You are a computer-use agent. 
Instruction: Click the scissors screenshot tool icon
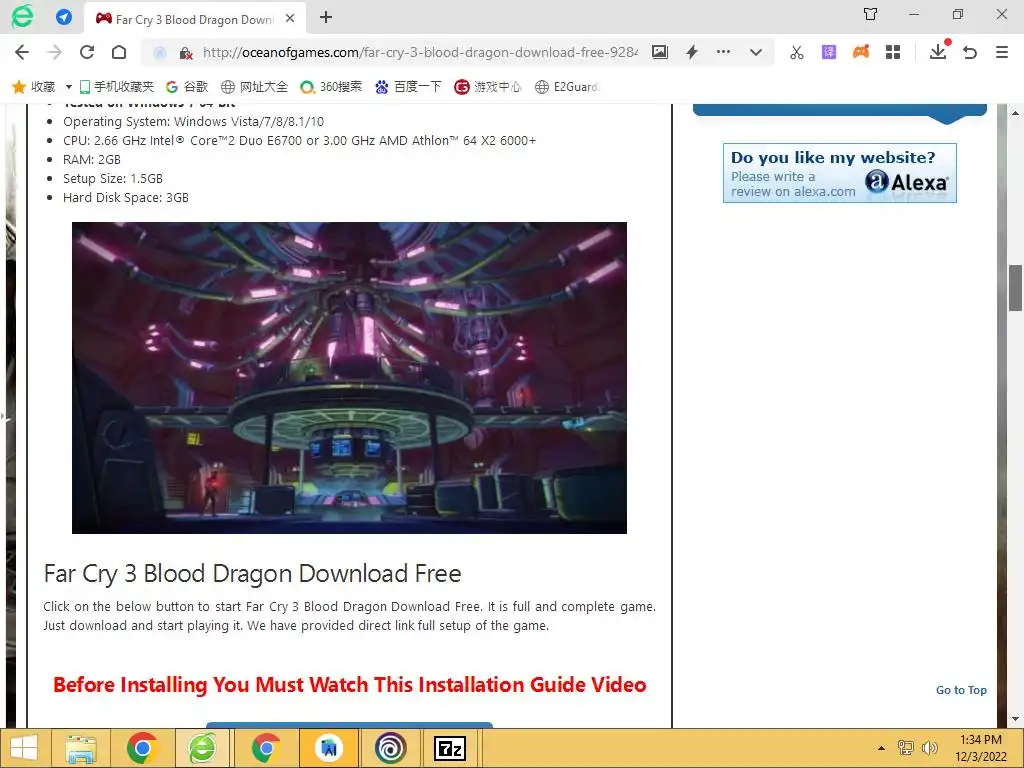pos(797,52)
